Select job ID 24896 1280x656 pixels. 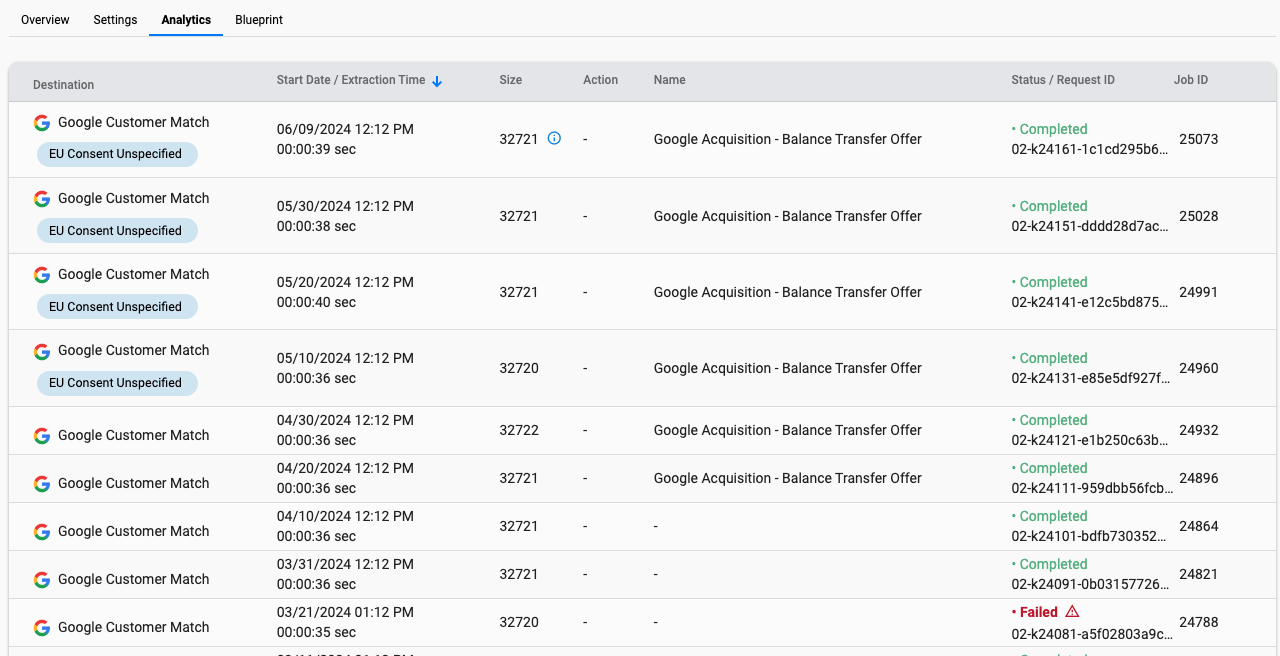click(1199, 478)
